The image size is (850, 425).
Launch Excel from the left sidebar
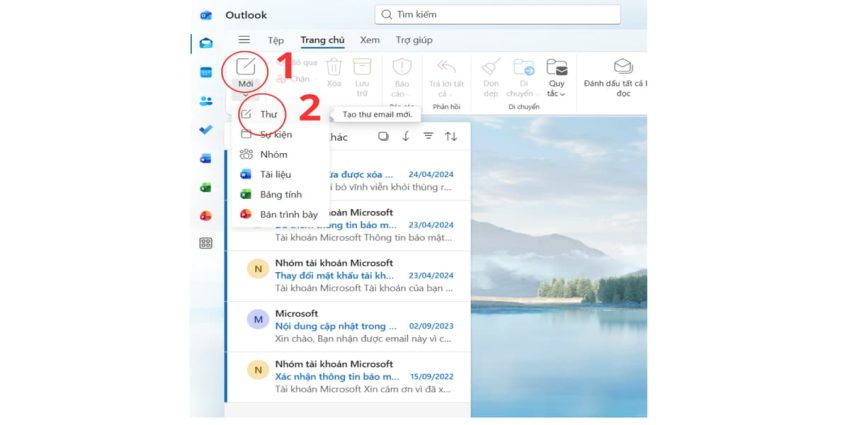[x=205, y=187]
